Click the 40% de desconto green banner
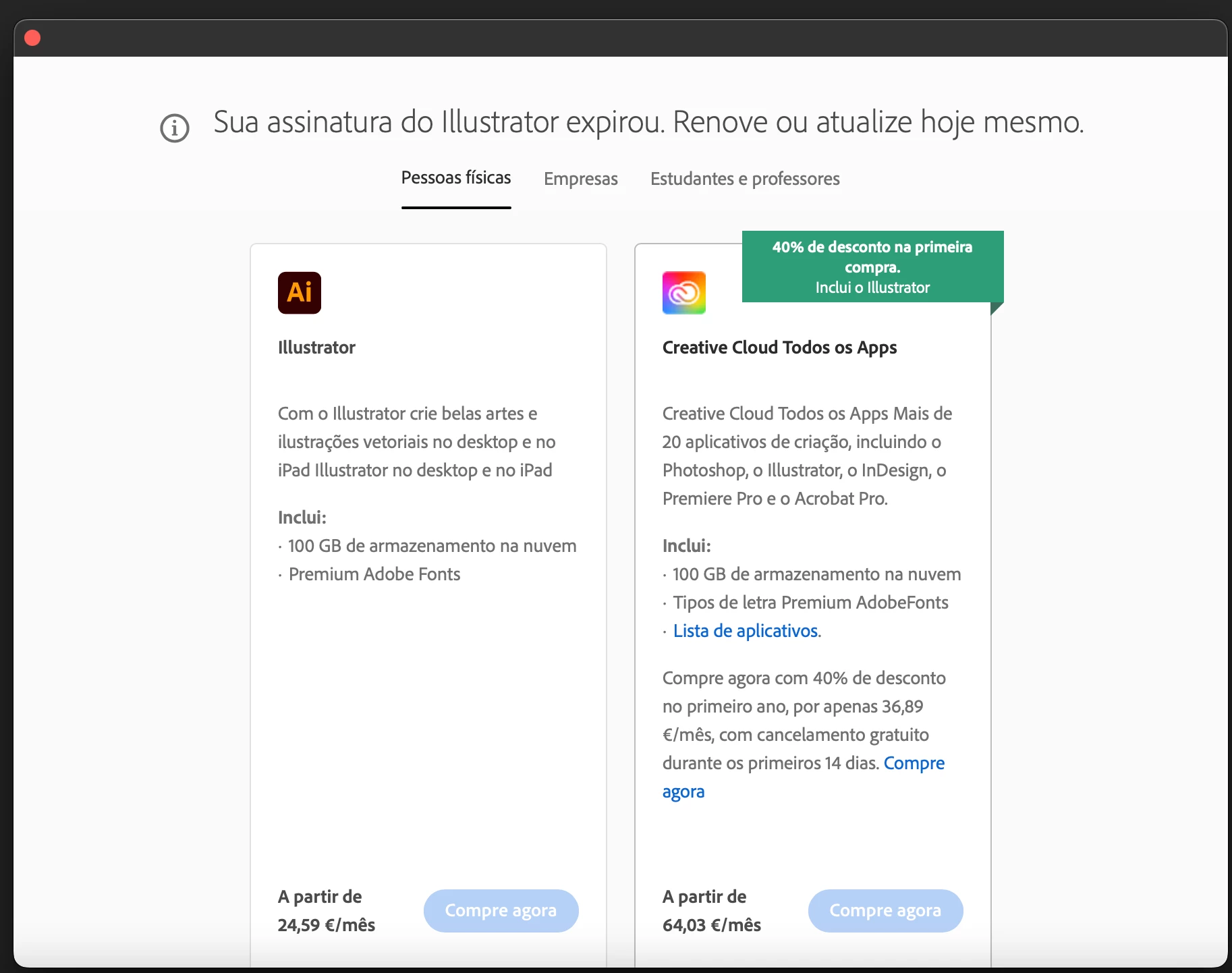The image size is (1232, 973). coord(873,267)
